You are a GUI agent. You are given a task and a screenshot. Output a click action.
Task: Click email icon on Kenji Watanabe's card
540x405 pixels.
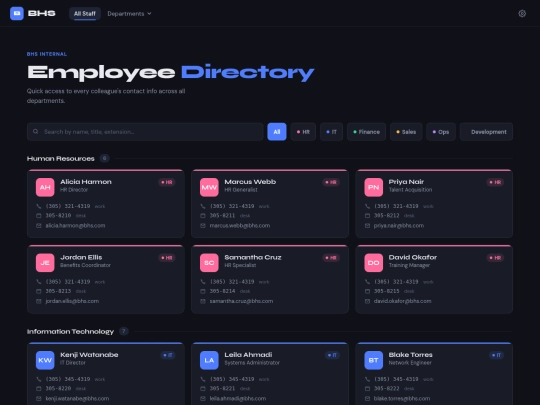[39, 398]
